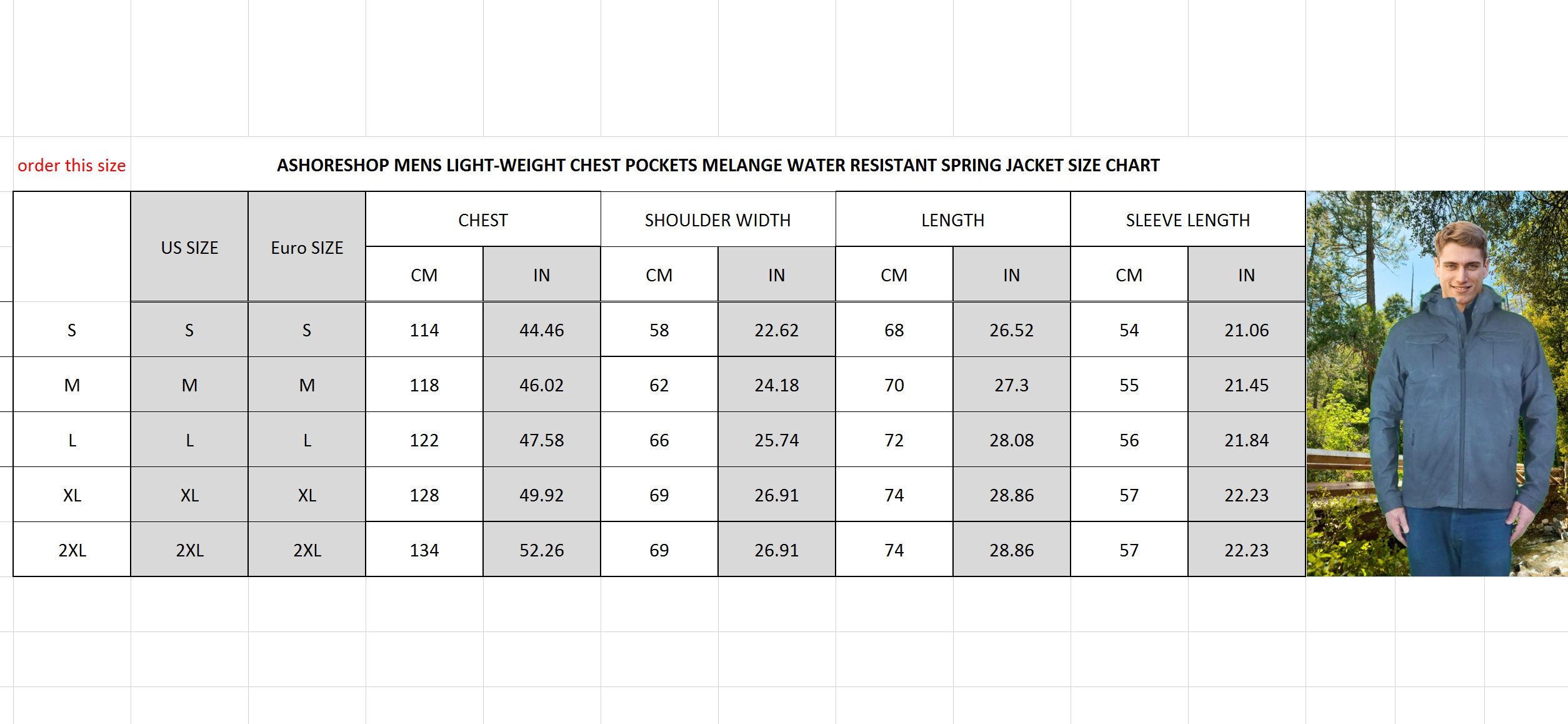The height and width of the screenshot is (724, 1568).
Task: Select the Euro SIZE header cell
Action: 307,248
